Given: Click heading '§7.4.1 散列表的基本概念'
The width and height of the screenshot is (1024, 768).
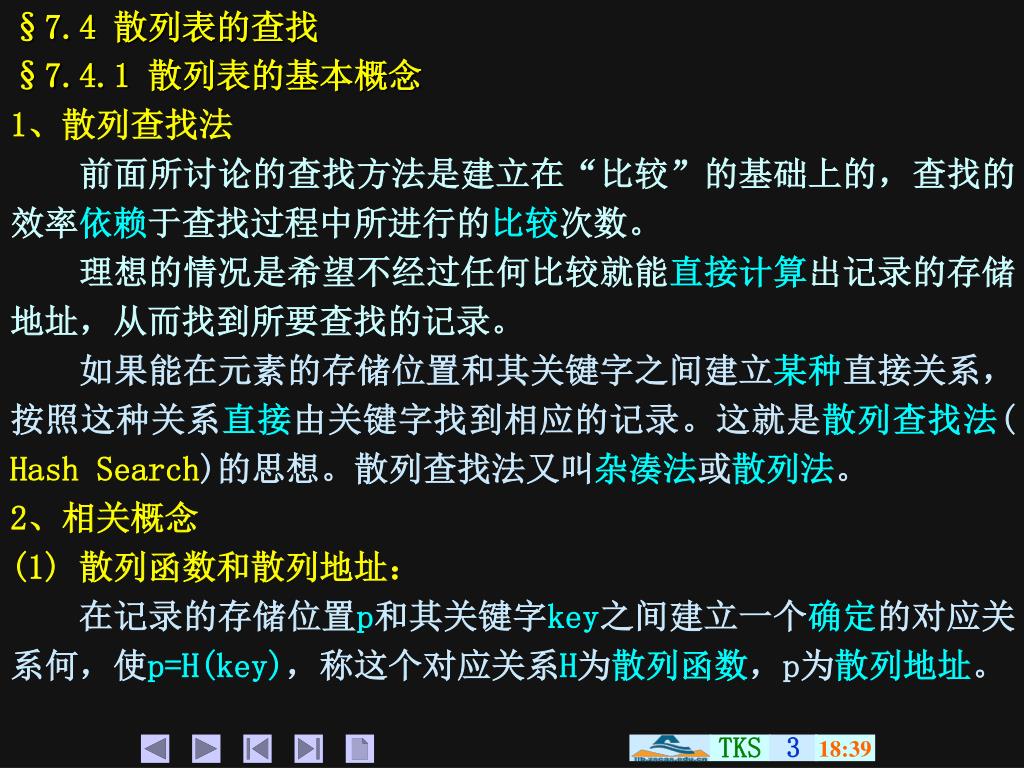Looking at the screenshot, I should point(220,75).
